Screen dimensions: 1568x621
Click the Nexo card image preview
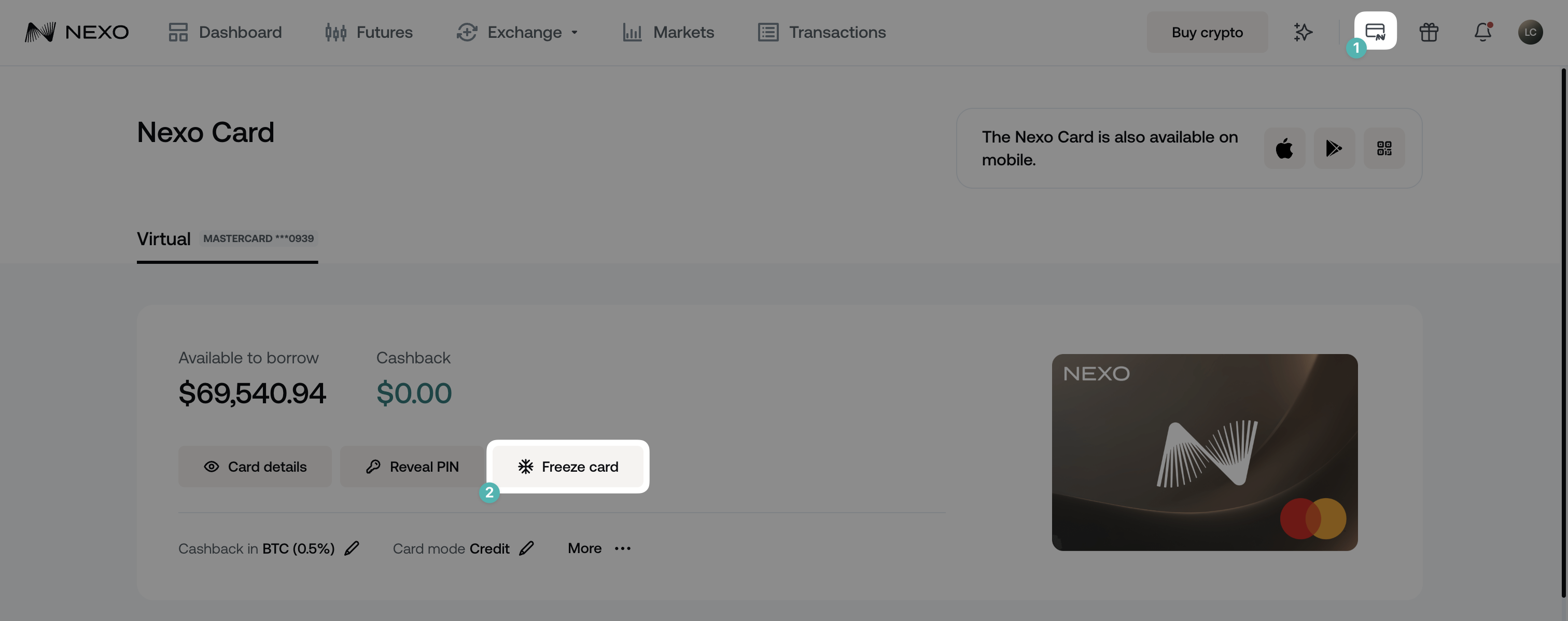click(1204, 453)
